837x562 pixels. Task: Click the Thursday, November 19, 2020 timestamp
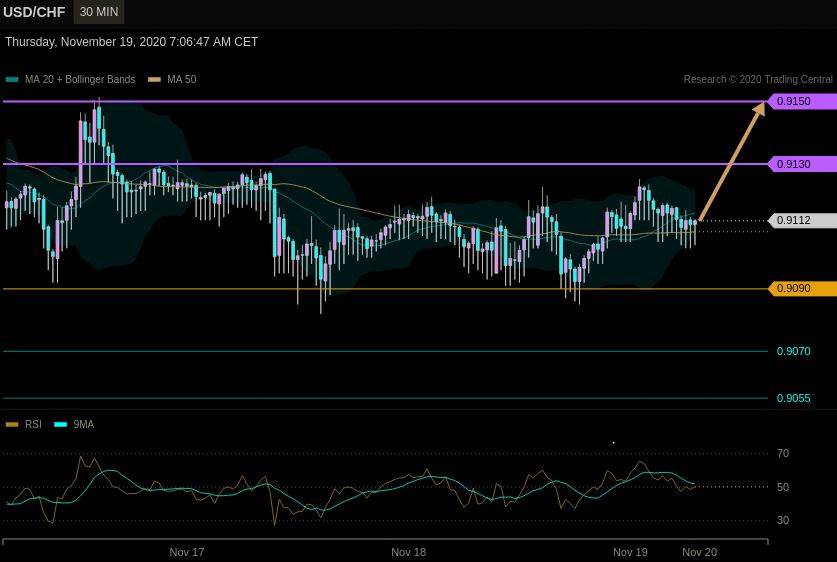131,42
